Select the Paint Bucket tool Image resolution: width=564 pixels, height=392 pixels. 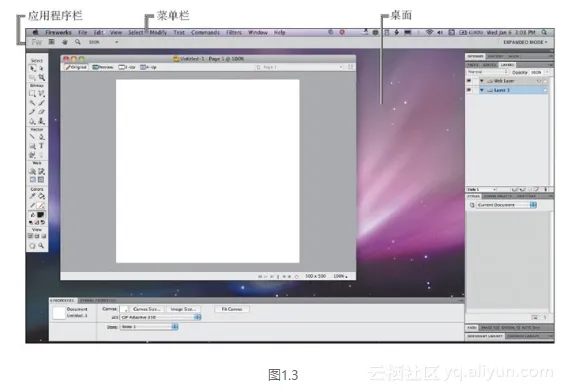pyautogui.click(x=41, y=196)
